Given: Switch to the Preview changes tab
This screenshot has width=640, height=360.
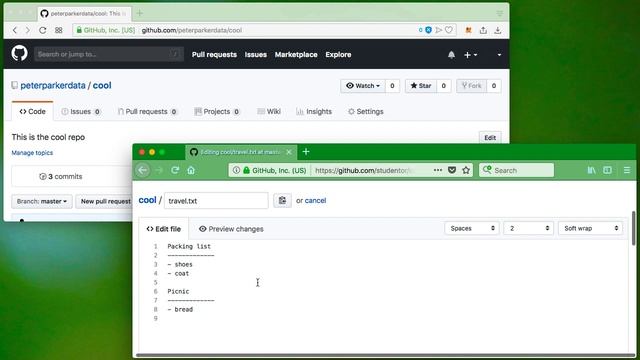Looking at the screenshot, I should pos(231,229).
